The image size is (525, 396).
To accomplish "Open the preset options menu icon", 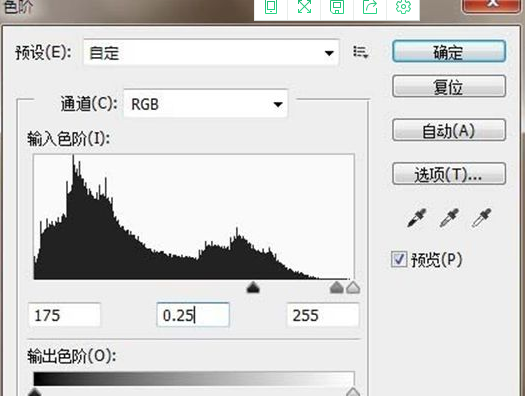I will tap(361, 52).
